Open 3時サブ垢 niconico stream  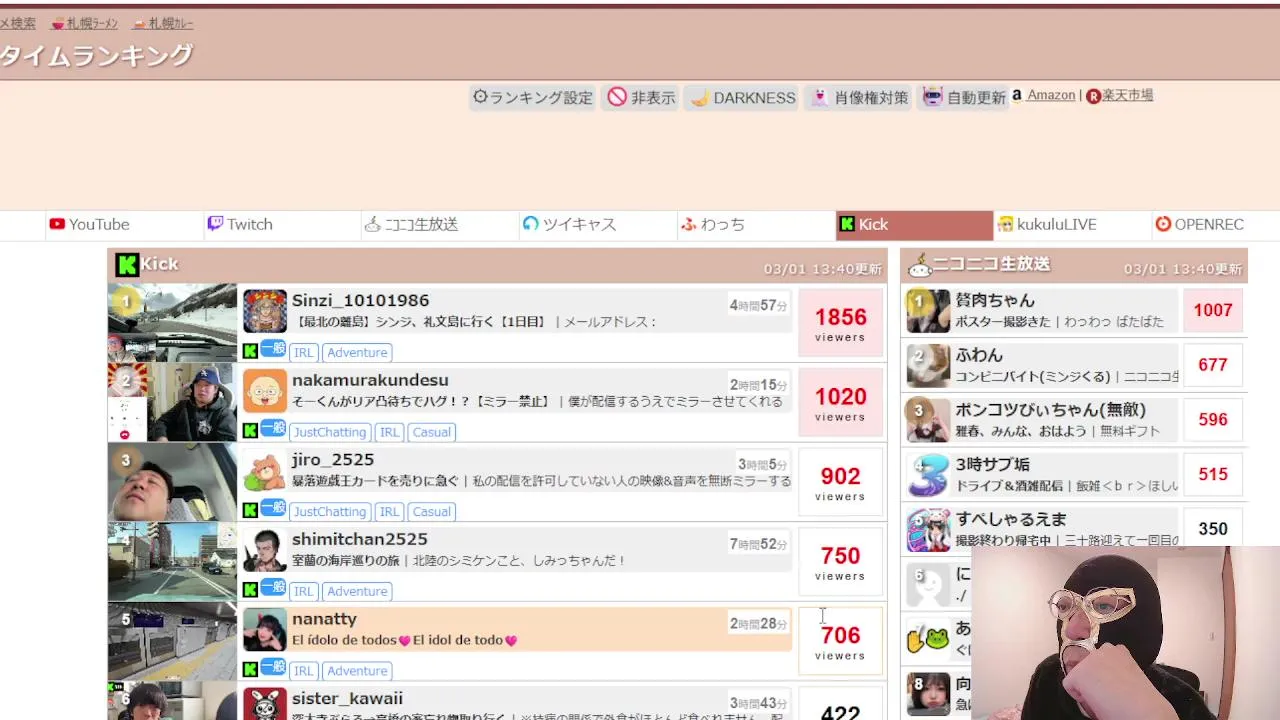click(x=992, y=464)
